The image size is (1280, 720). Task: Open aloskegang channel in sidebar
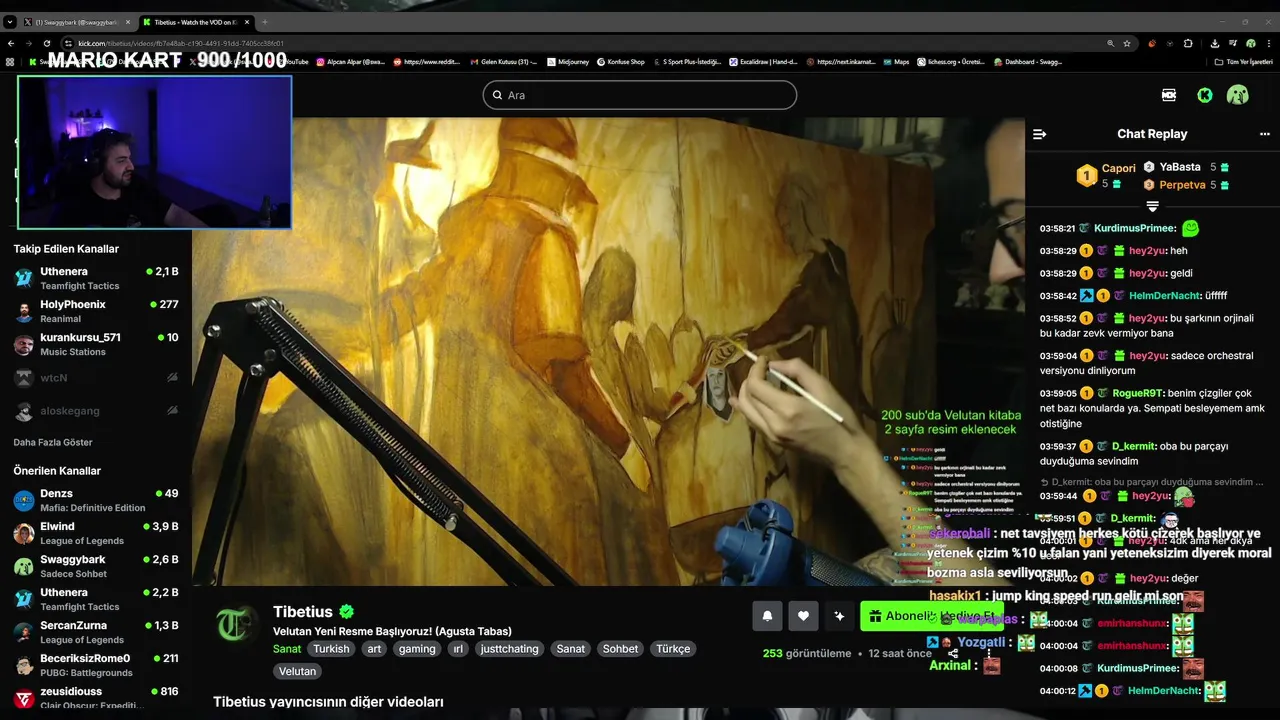[x=96, y=411]
